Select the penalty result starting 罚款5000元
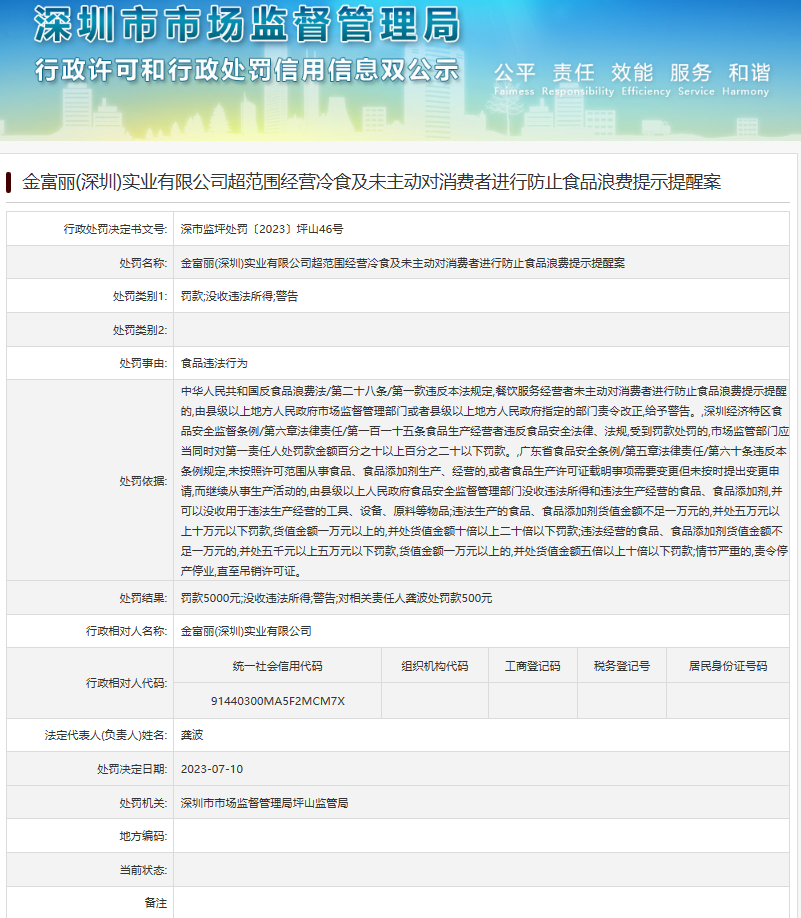The image size is (801, 918). (336, 598)
